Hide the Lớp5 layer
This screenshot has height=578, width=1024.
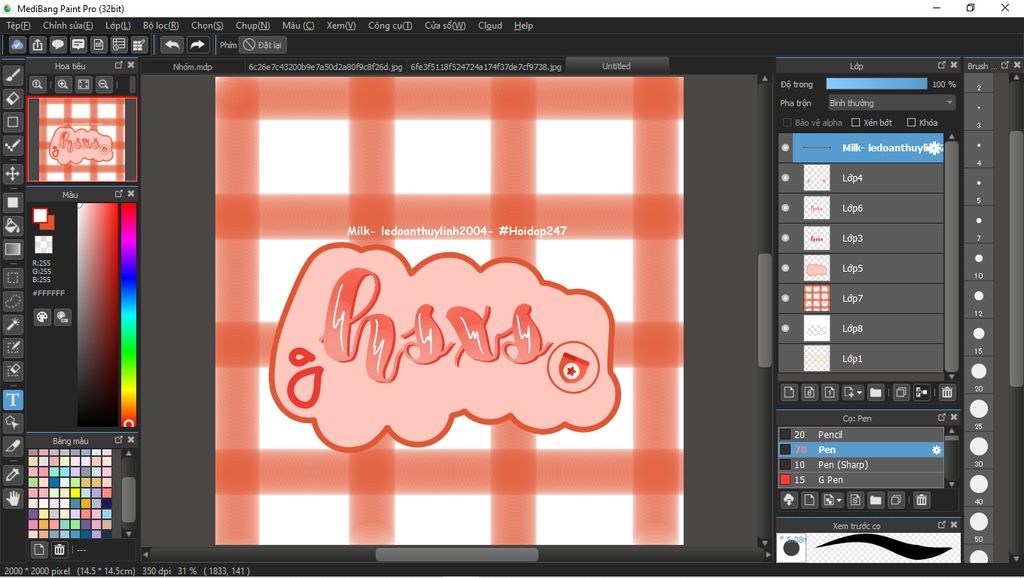786,268
